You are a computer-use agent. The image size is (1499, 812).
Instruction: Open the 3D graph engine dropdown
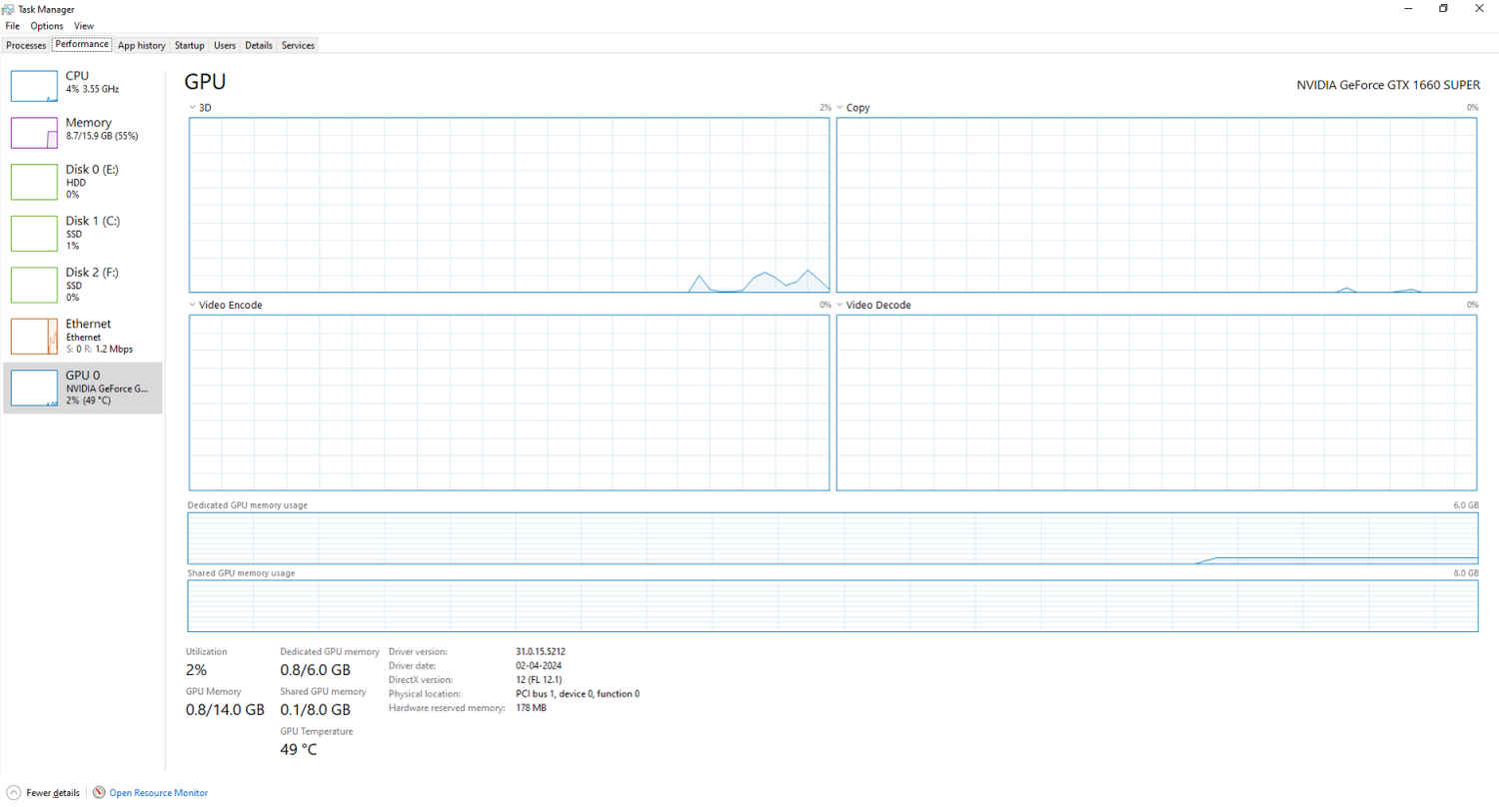click(193, 108)
